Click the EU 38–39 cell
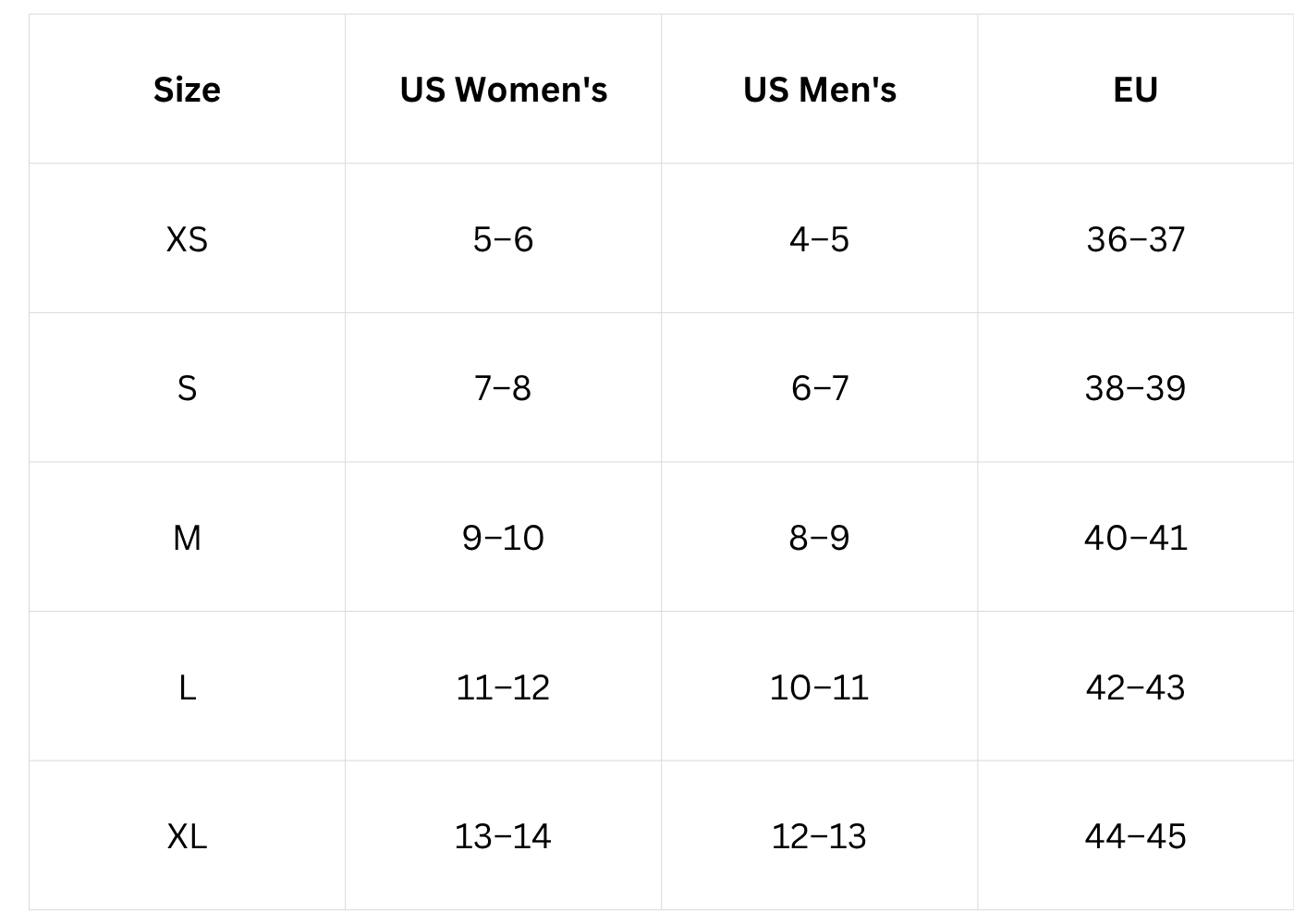 (x=1135, y=388)
